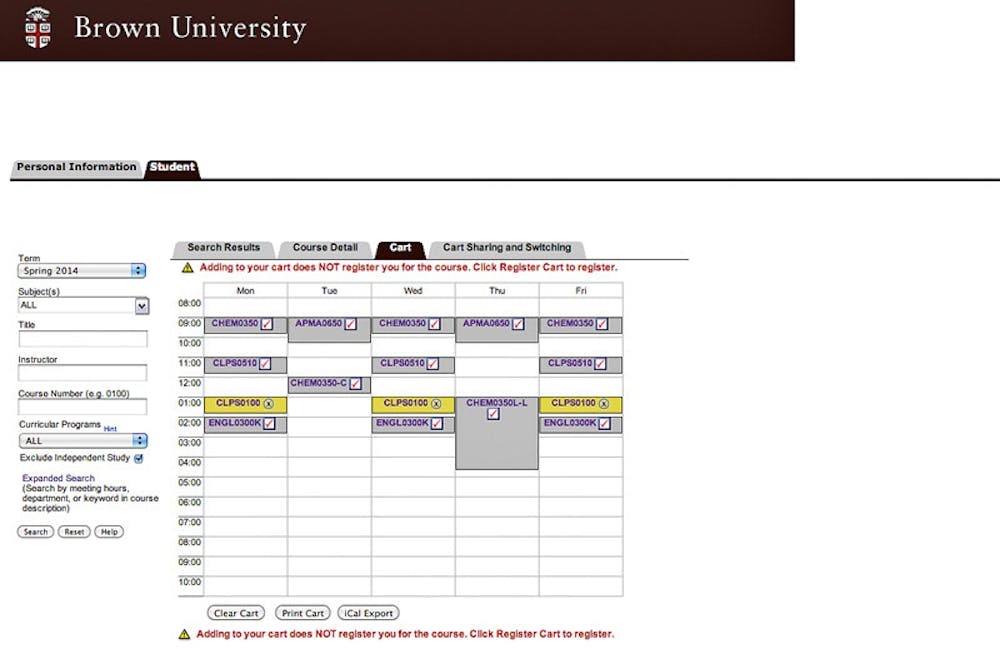Open the Cart Sharing and Switching tab
This screenshot has width=1000, height=649.
[507, 248]
